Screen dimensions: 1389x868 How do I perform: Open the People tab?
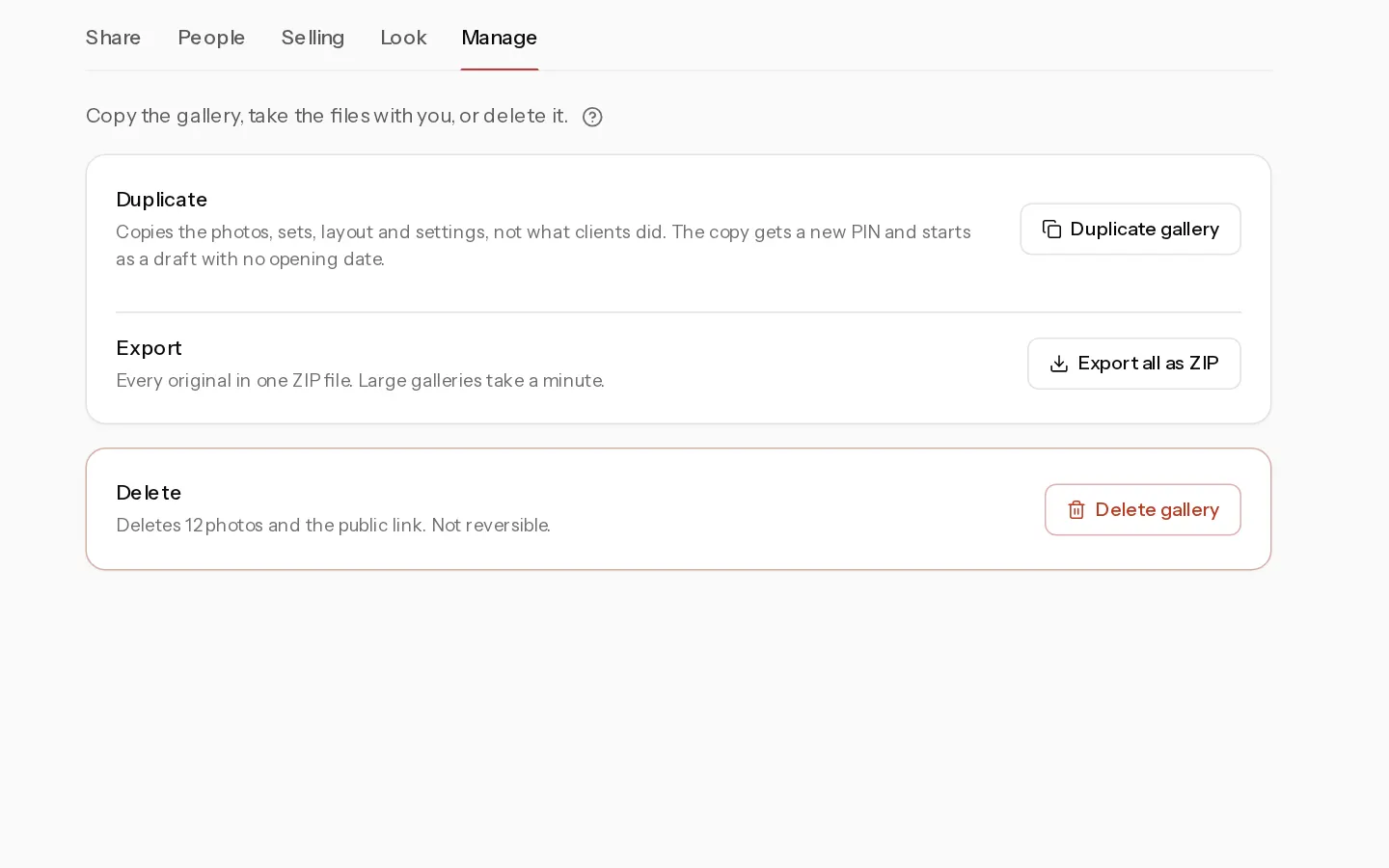[211, 38]
